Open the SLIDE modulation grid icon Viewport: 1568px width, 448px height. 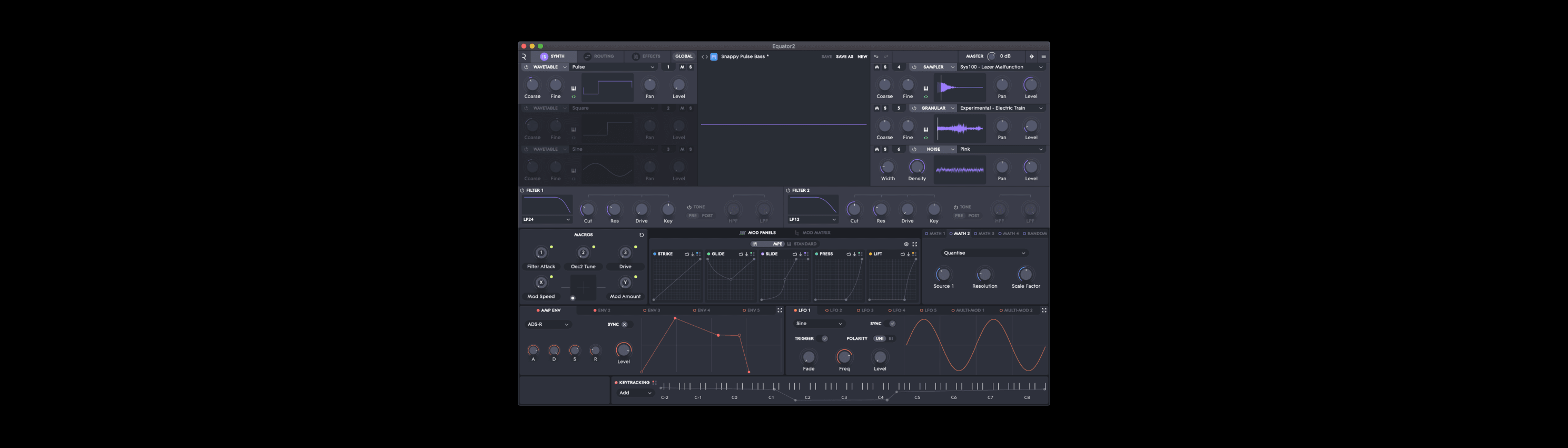[806, 255]
